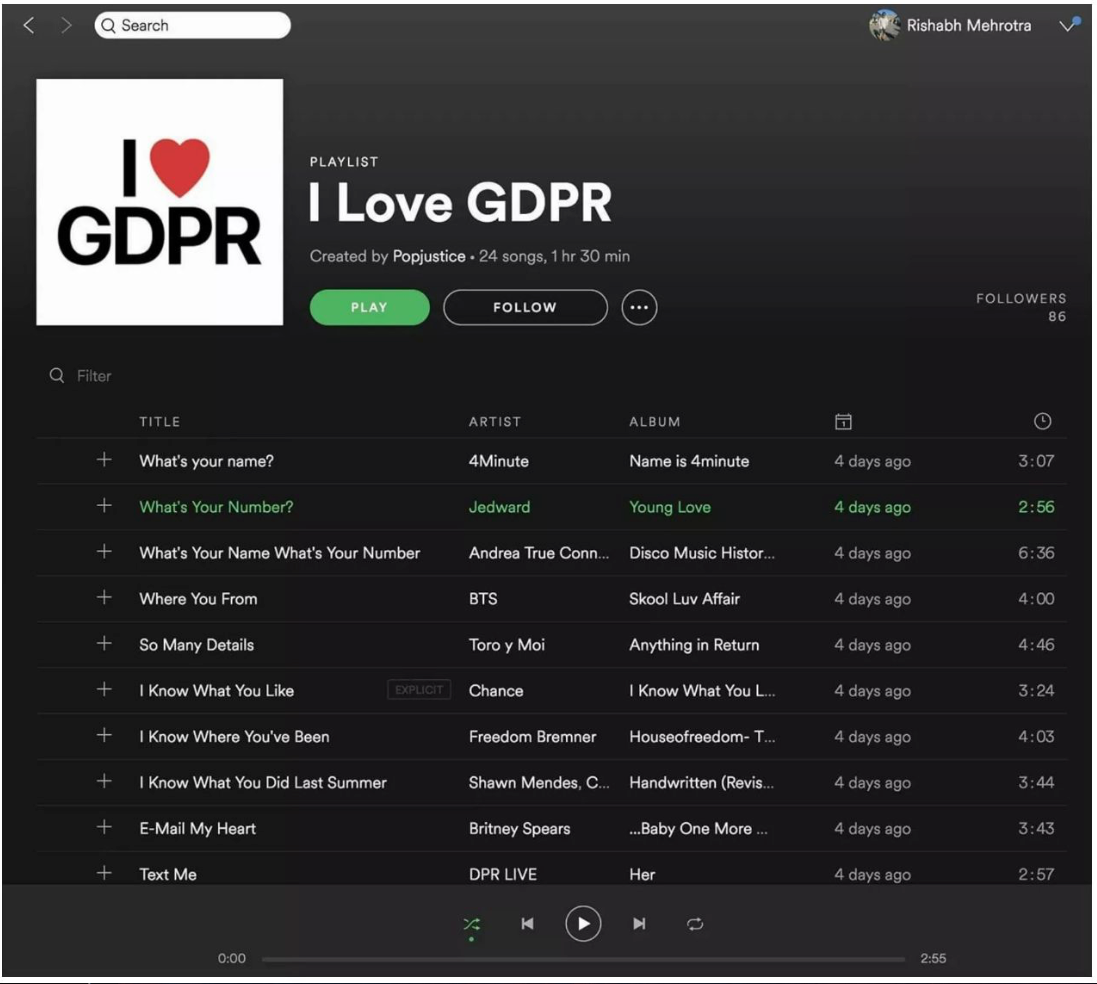Click the FOLLOWERS 86 count
This screenshot has width=1097, height=984.
coord(1021,307)
